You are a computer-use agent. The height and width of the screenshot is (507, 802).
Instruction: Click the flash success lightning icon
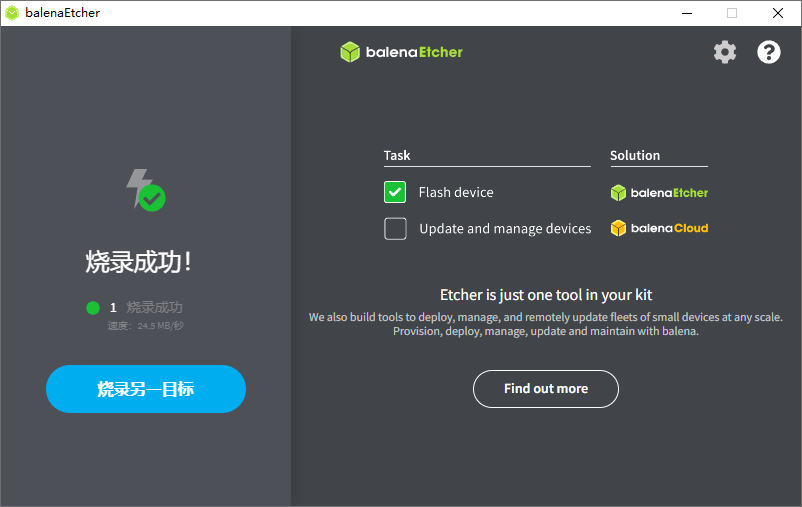tap(146, 190)
